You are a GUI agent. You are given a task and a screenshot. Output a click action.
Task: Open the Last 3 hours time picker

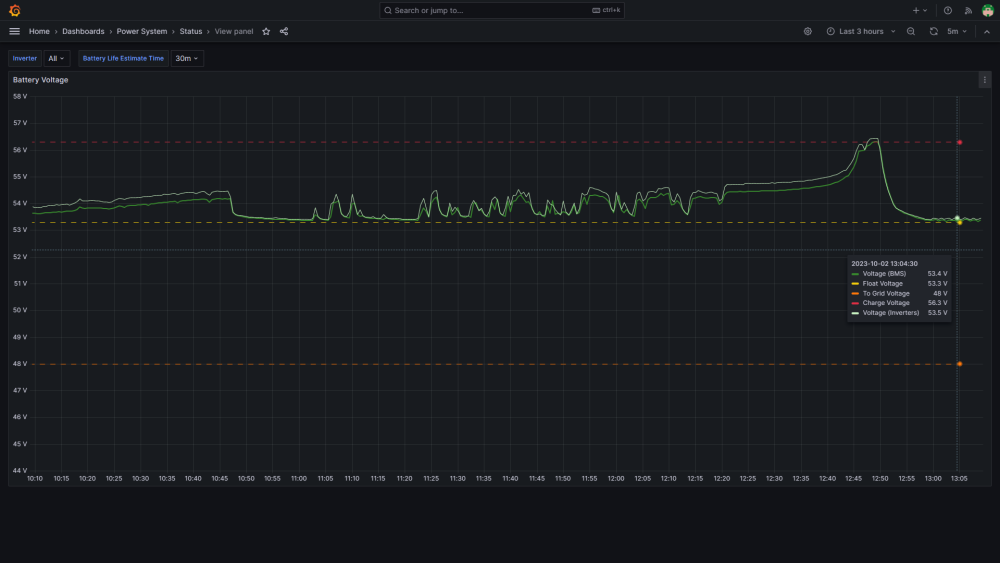[x=861, y=31]
